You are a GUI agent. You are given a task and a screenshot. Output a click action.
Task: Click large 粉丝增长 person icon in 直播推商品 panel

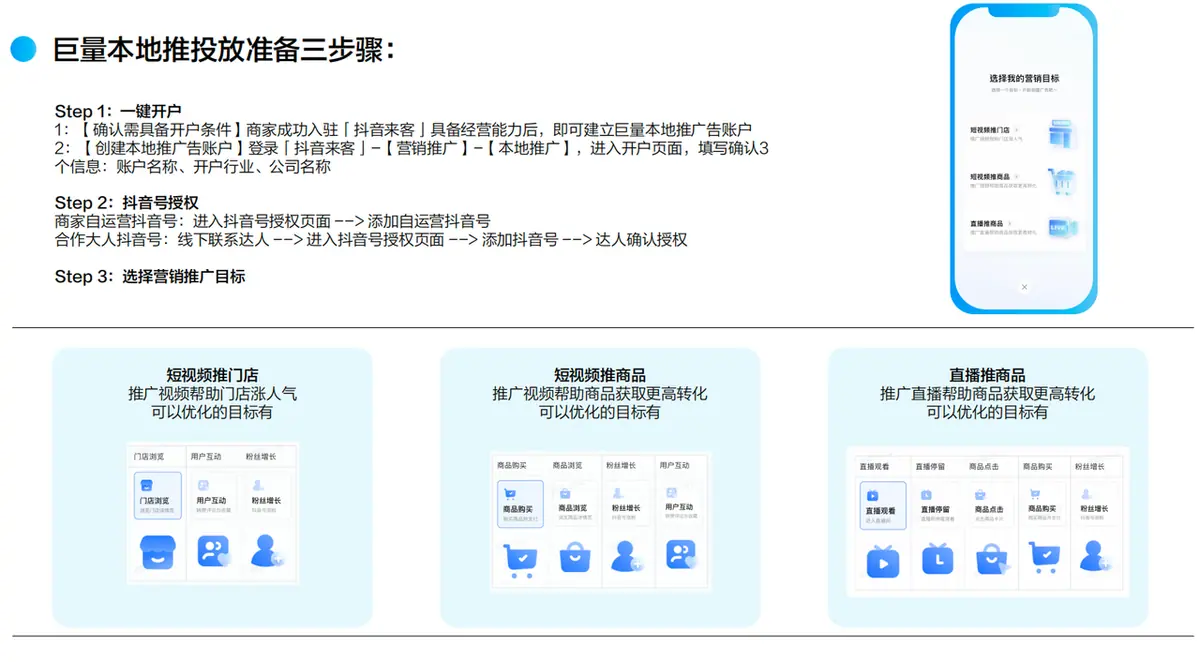[1096, 555]
